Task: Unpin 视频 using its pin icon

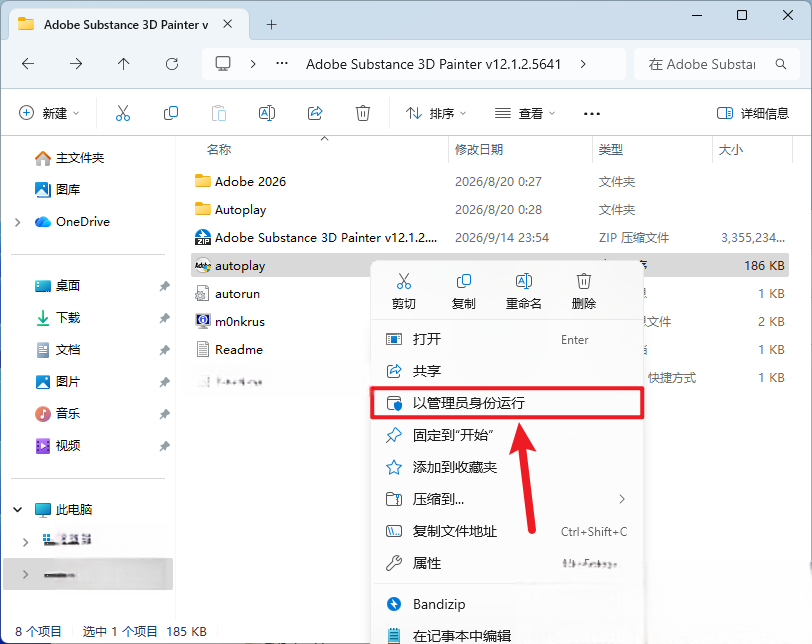Action: (x=164, y=446)
